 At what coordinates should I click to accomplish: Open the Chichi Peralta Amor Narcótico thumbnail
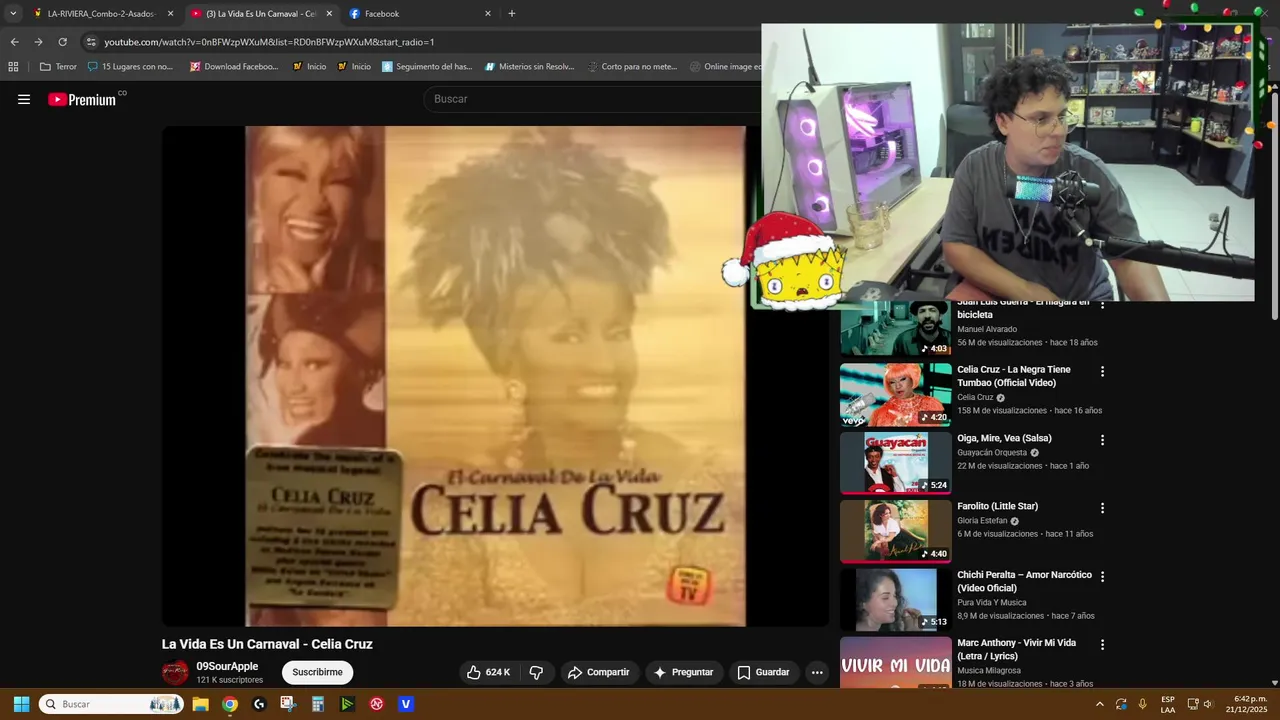point(896,600)
